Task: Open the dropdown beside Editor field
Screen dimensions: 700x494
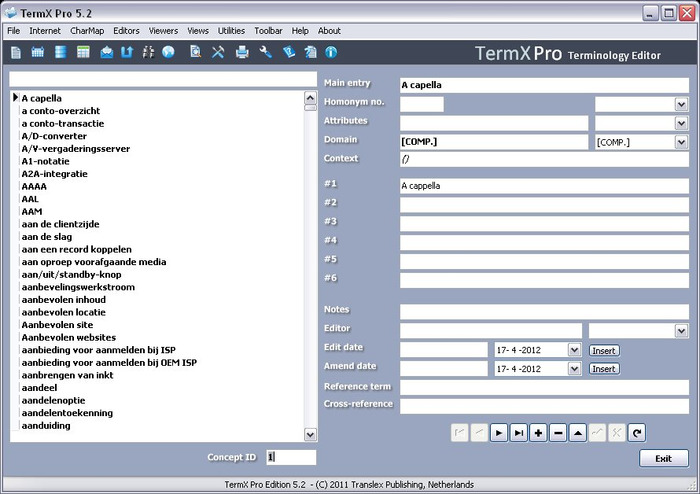Action: coord(681,331)
